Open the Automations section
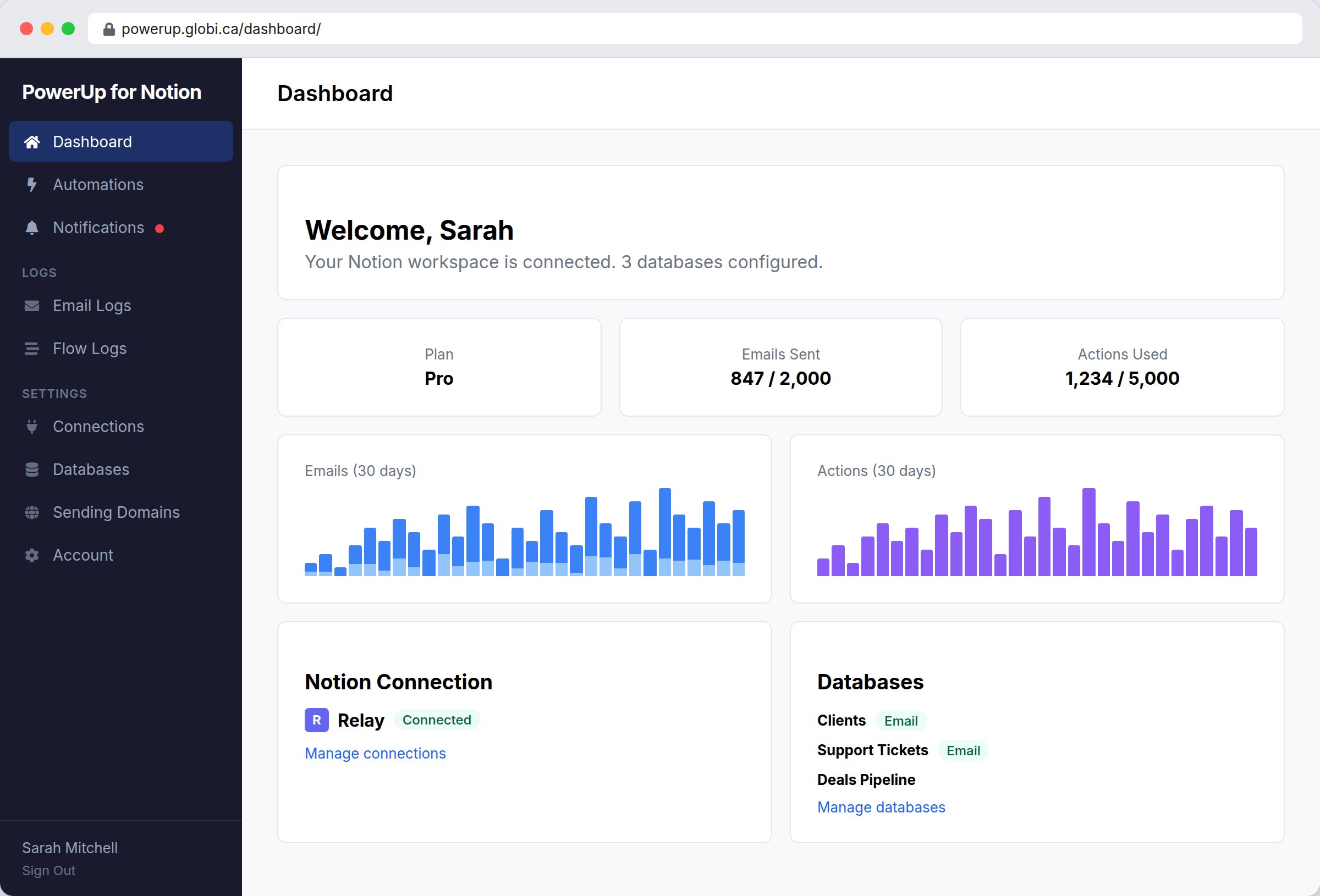The height and width of the screenshot is (896, 1320). pyautogui.click(x=98, y=185)
